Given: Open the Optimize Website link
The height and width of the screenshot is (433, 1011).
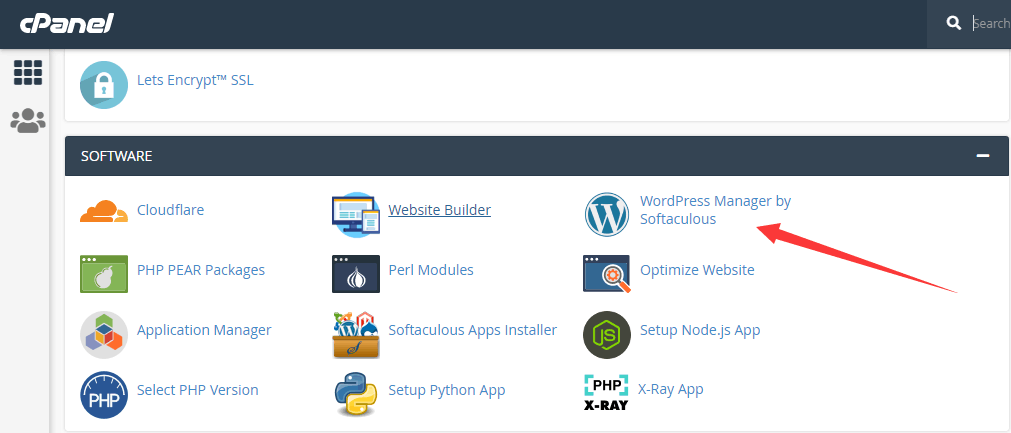Looking at the screenshot, I should coord(697,270).
